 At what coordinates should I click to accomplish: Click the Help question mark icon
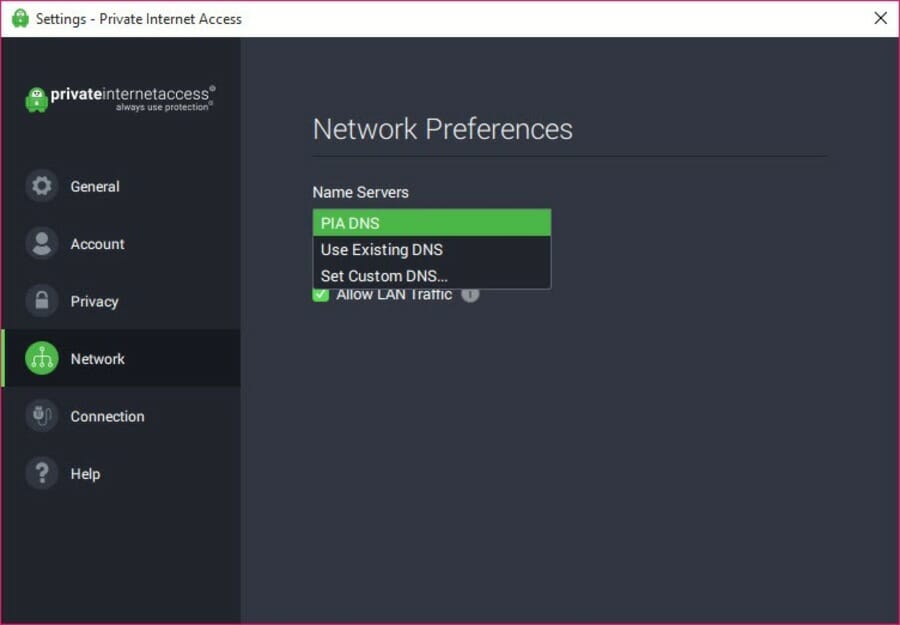coord(41,473)
